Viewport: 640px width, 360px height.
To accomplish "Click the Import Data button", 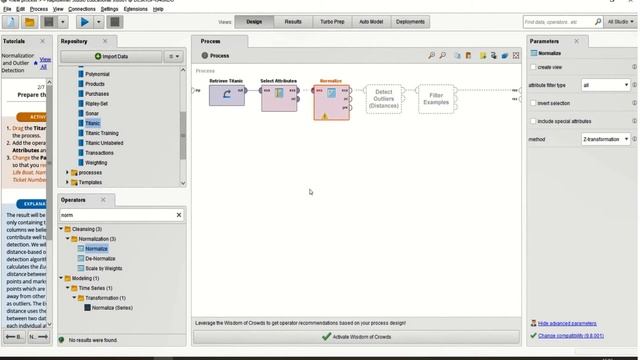I will 111,56.
